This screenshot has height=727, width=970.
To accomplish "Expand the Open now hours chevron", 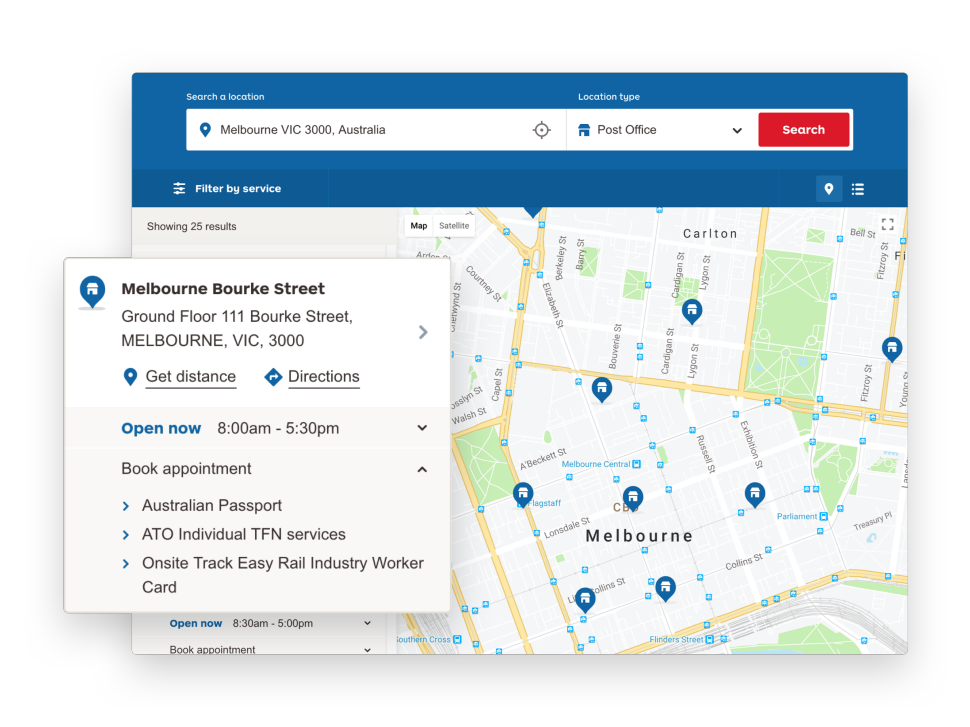I will pyautogui.click(x=422, y=428).
